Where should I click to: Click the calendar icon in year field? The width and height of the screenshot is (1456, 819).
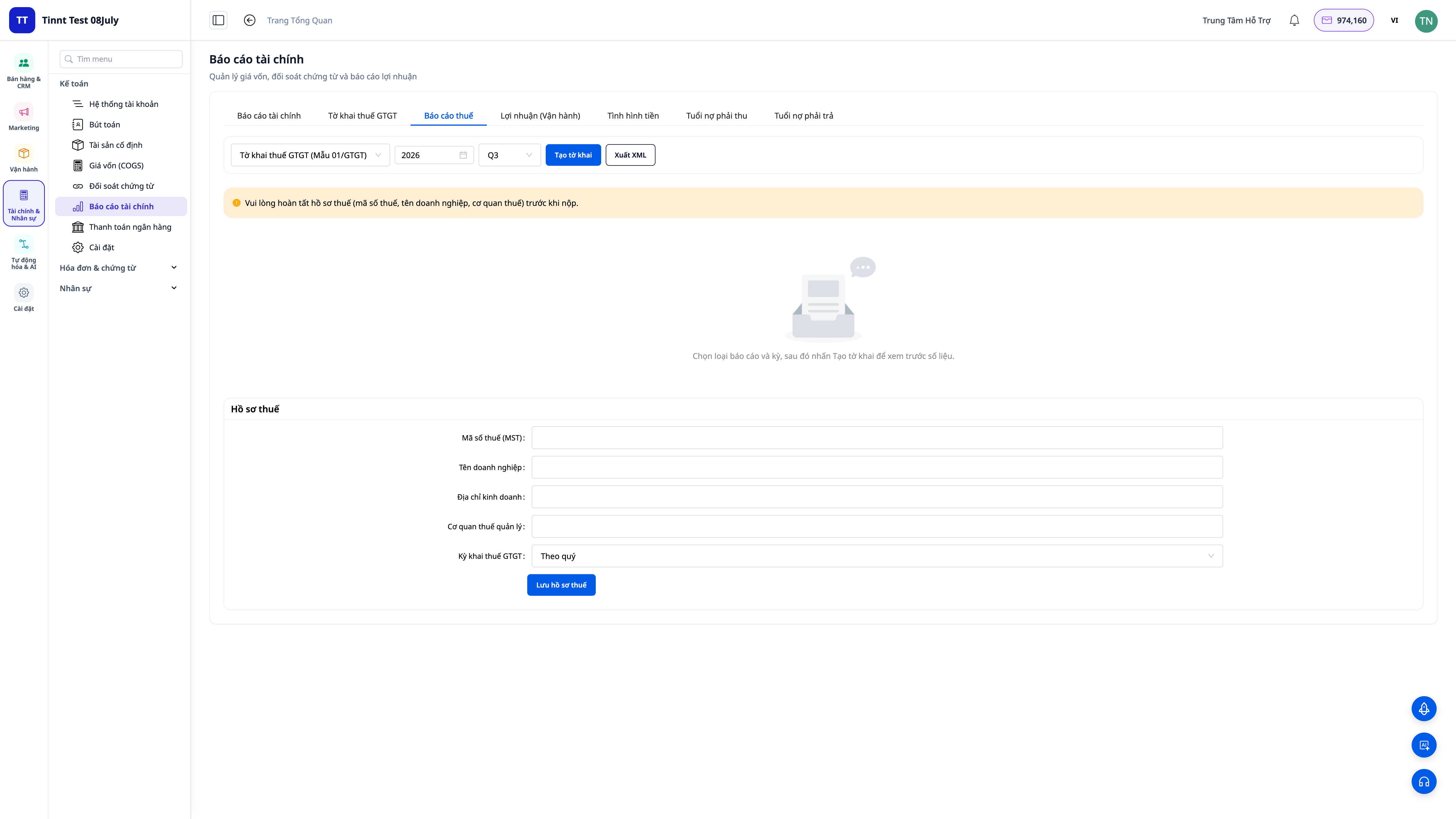(463, 155)
